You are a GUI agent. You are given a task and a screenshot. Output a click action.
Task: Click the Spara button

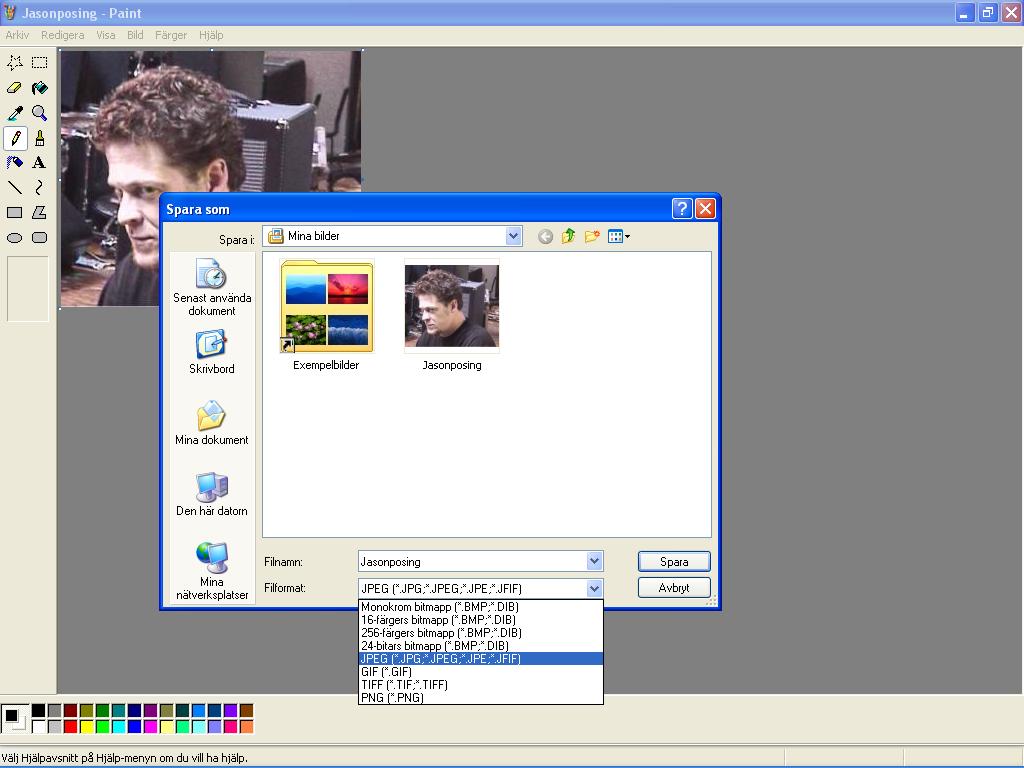[x=674, y=562]
